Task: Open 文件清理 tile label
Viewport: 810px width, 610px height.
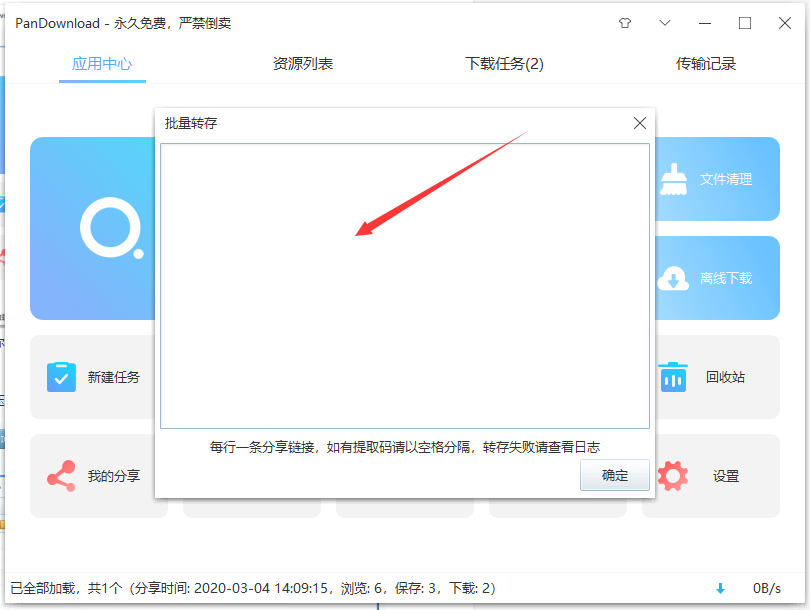Action: tap(726, 179)
